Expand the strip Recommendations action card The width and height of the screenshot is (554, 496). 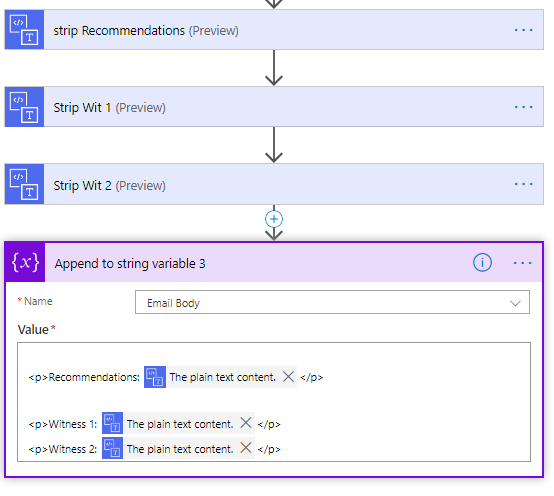tap(274, 30)
